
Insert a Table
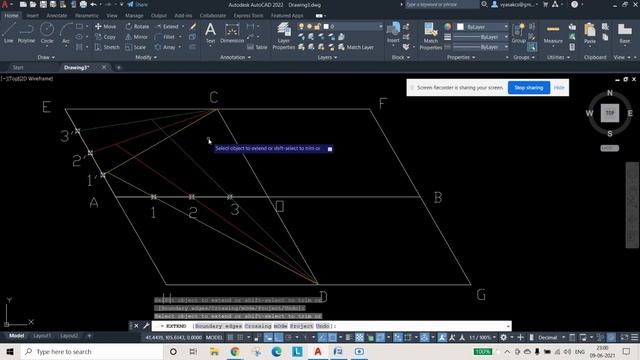257,47
